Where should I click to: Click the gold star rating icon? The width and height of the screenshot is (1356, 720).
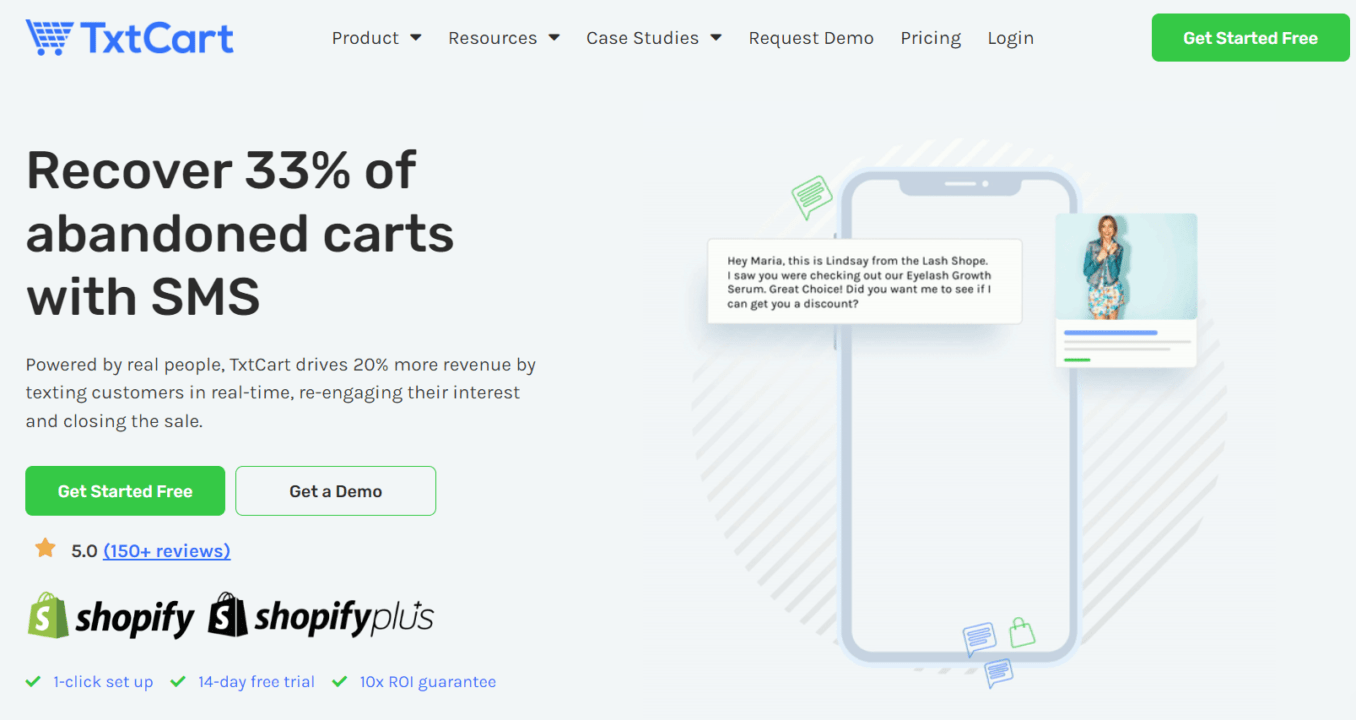(44, 549)
